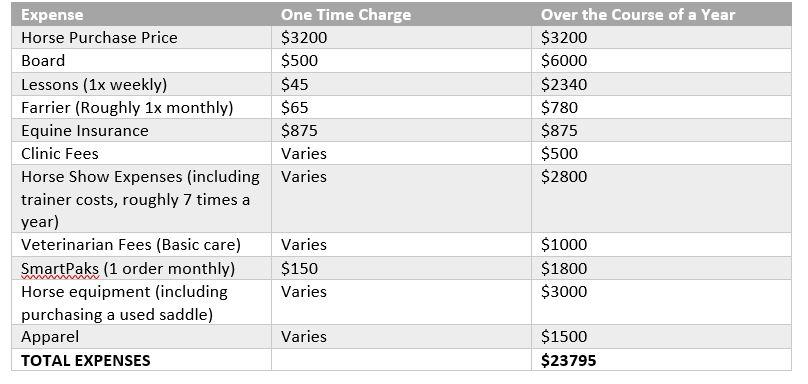Click the Horse equipment description cell

(x=141, y=303)
